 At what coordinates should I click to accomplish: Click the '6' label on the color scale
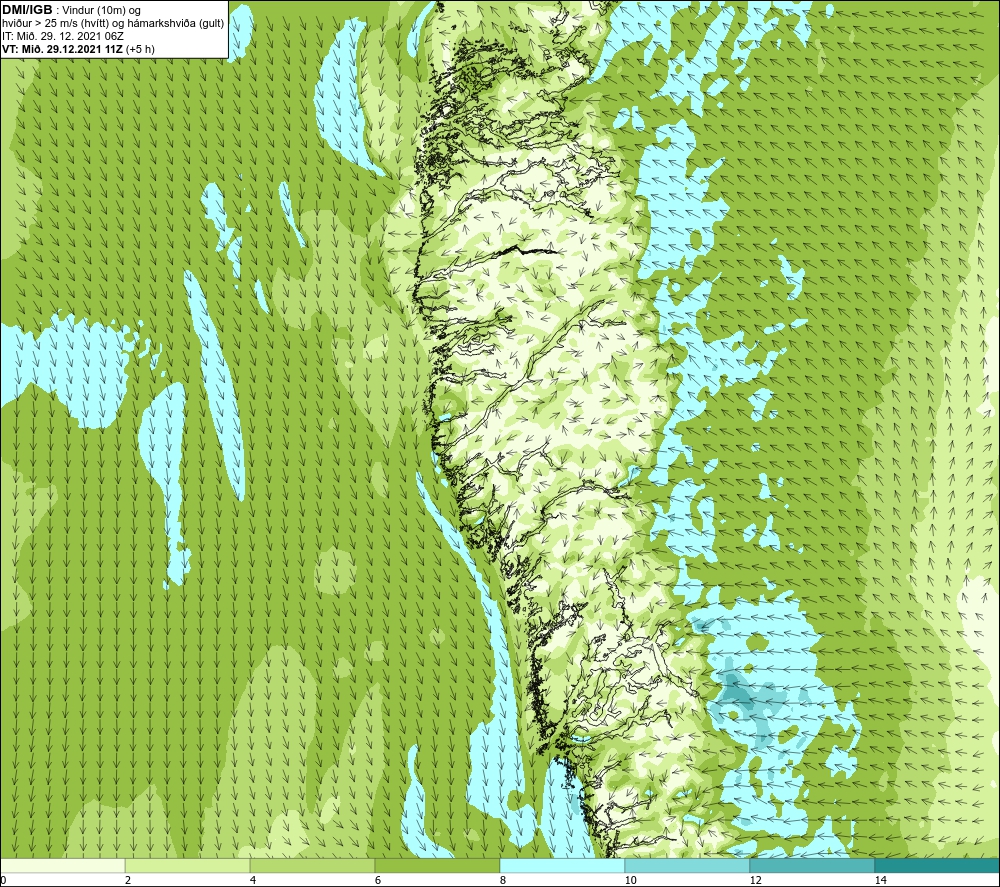point(378,880)
